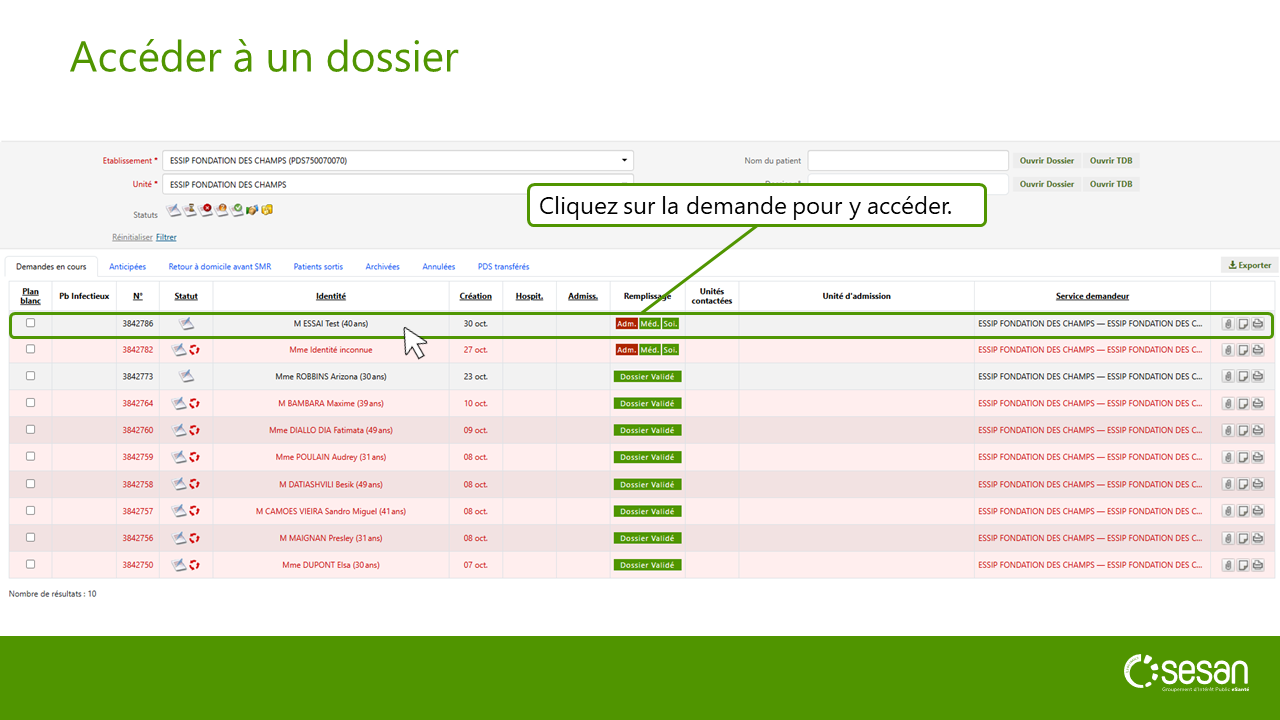The height and width of the screenshot is (720, 1280).
Task: Click the paperclip attachment icon for M ESSAI Test
Action: pyautogui.click(x=1228, y=324)
